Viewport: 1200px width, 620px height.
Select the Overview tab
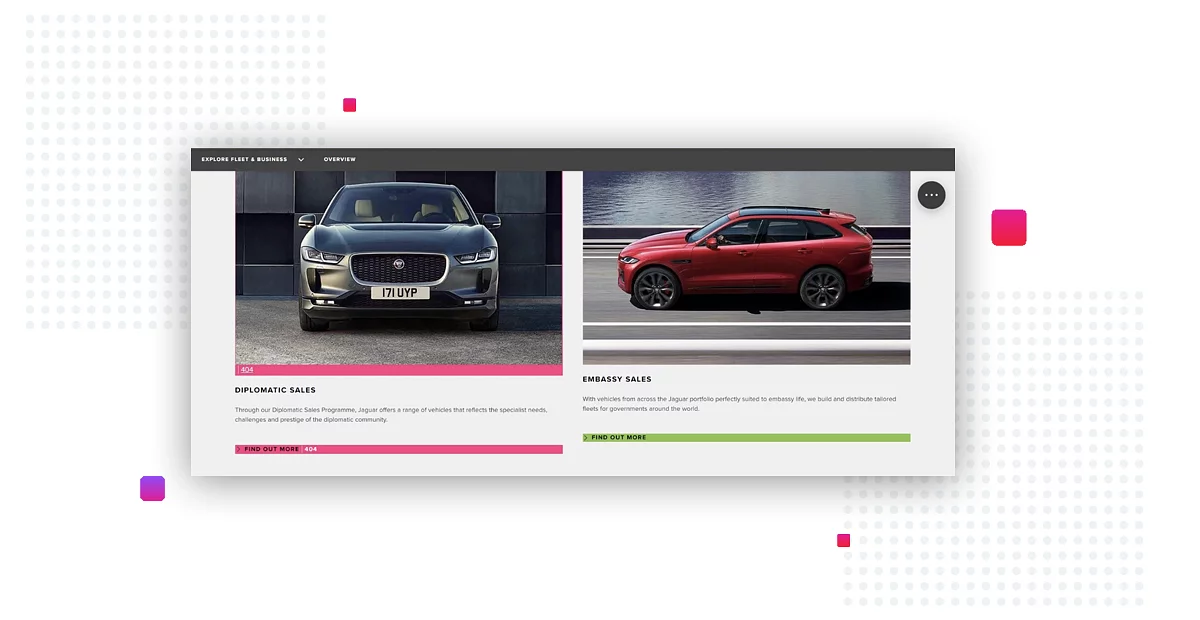[339, 160]
